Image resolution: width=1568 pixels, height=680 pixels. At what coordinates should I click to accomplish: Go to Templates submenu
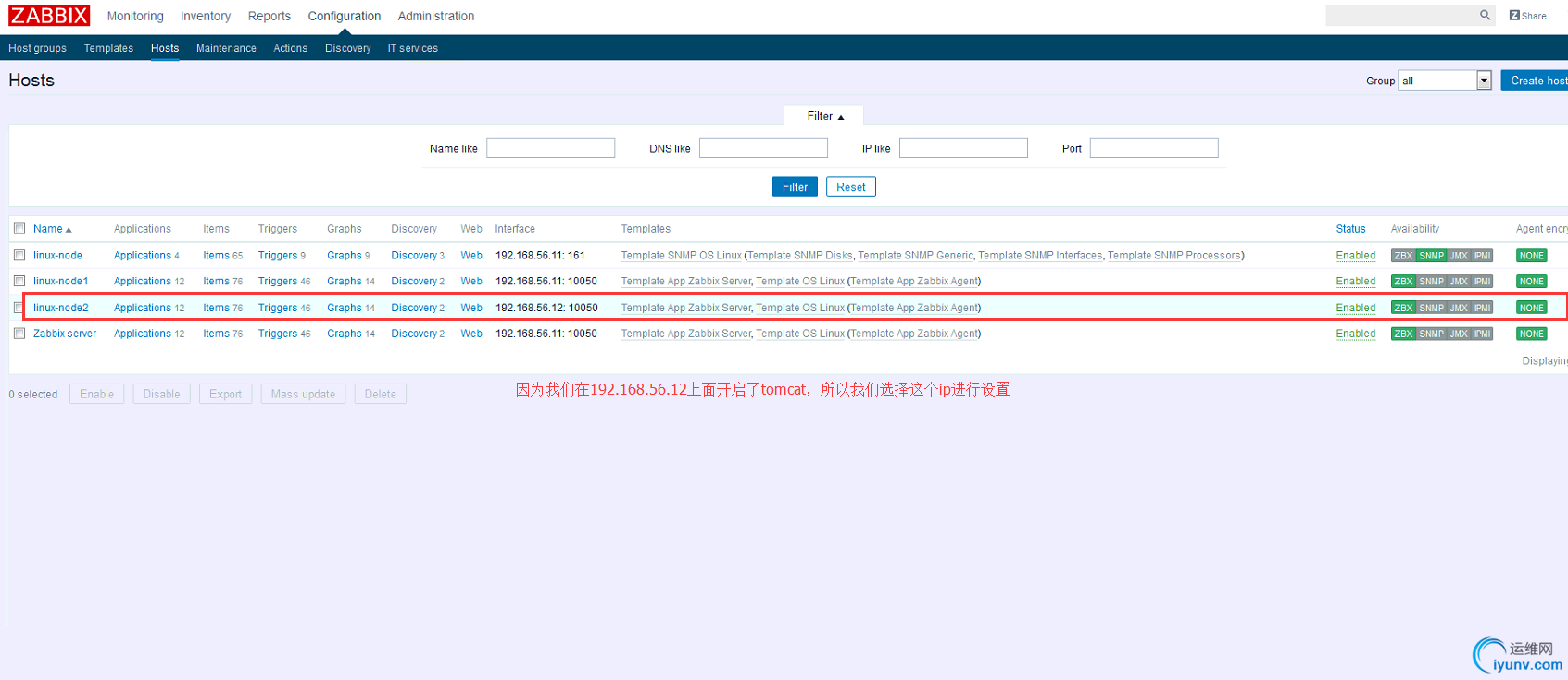pyautogui.click(x=108, y=48)
